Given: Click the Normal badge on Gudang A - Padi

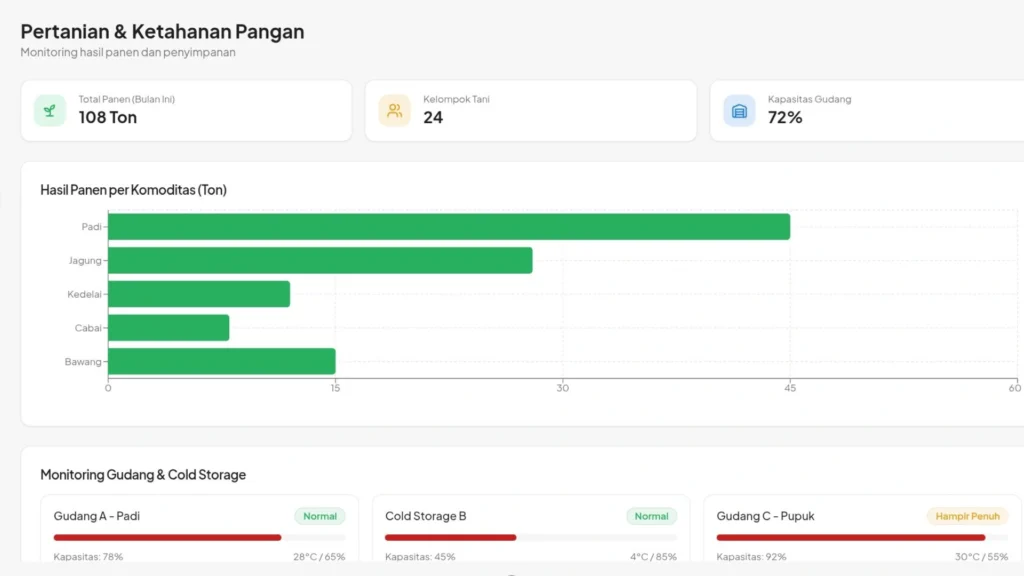Looking at the screenshot, I should click(319, 516).
